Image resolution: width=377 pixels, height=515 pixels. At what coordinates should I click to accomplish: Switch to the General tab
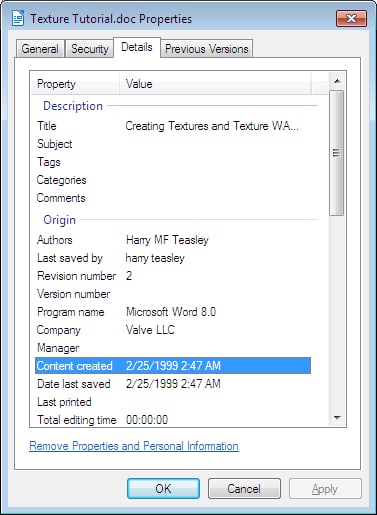coord(40,49)
